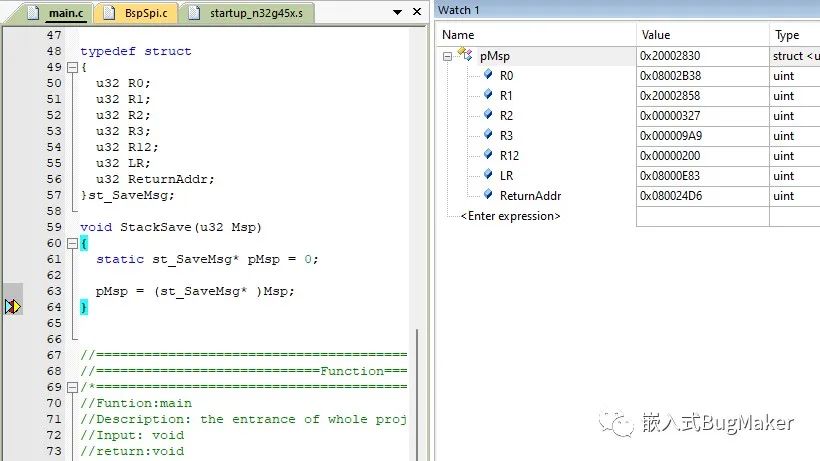
Task: Click the value 0x08000E83 of LR
Action: (x=670, y=176)
